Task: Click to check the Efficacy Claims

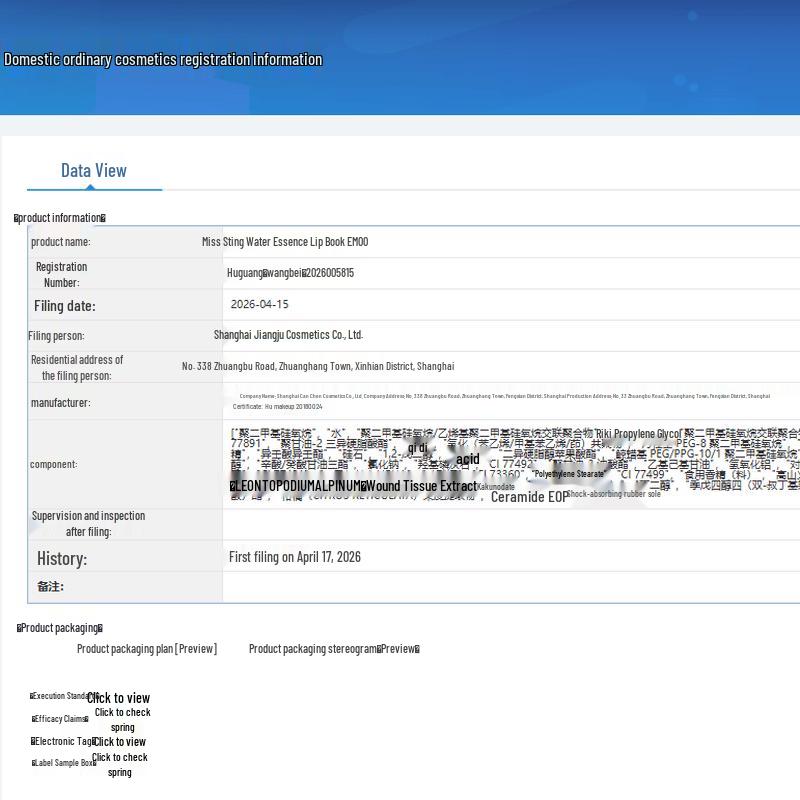Action: pos(122,720)
